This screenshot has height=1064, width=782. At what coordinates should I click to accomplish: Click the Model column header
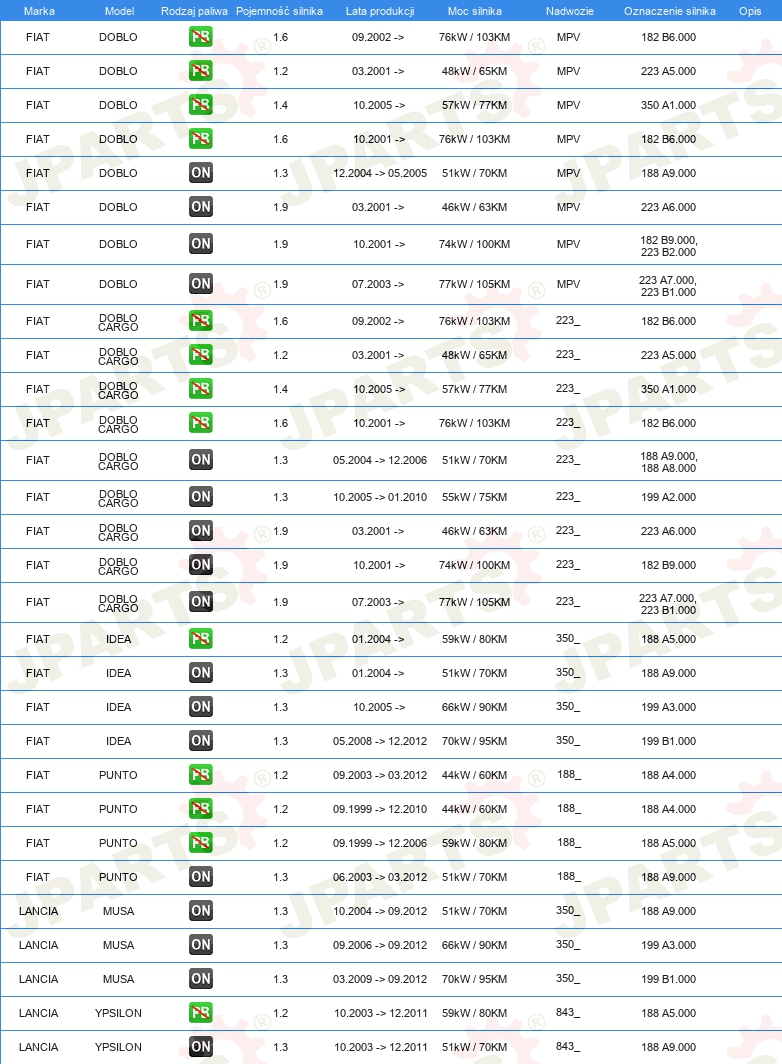coord(119,11)
